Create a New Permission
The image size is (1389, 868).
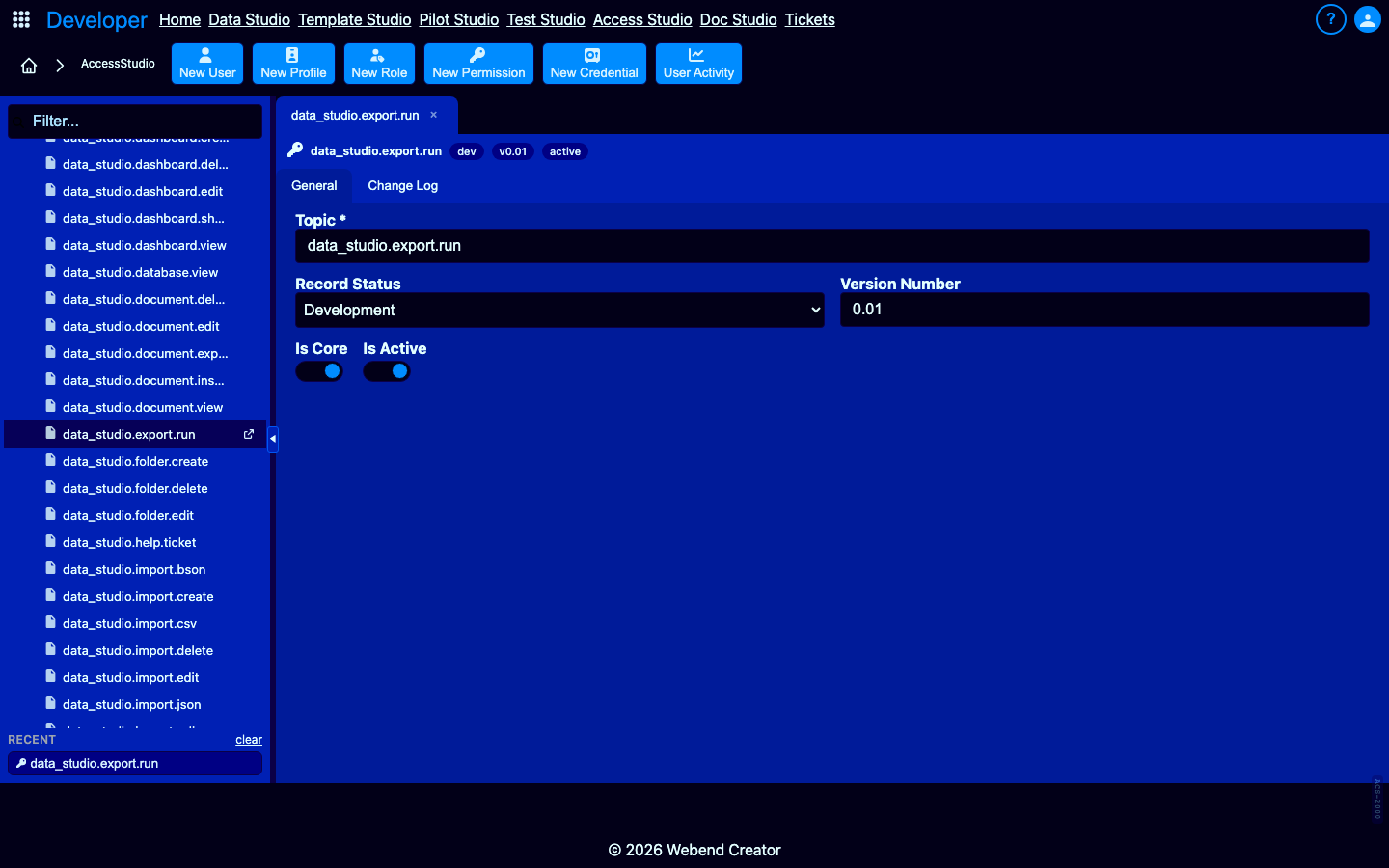coord(478,64)
